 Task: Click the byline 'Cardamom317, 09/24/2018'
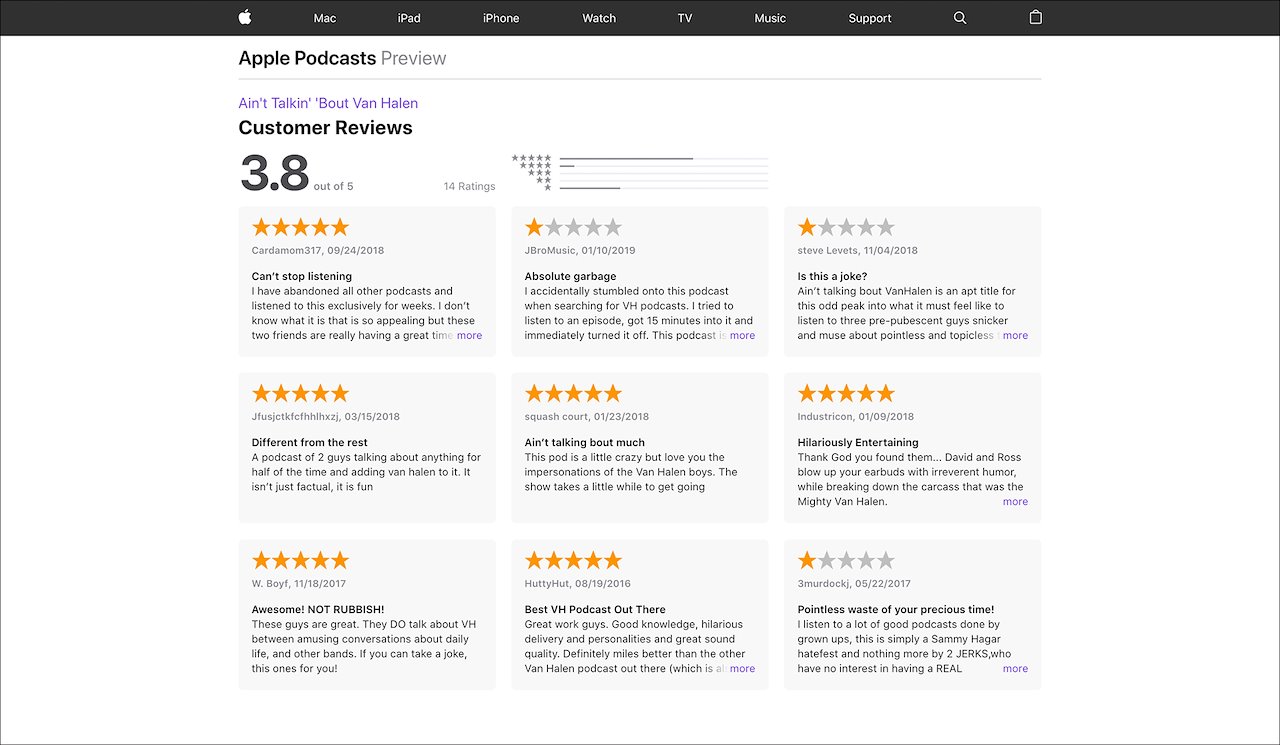coord(318,251)
